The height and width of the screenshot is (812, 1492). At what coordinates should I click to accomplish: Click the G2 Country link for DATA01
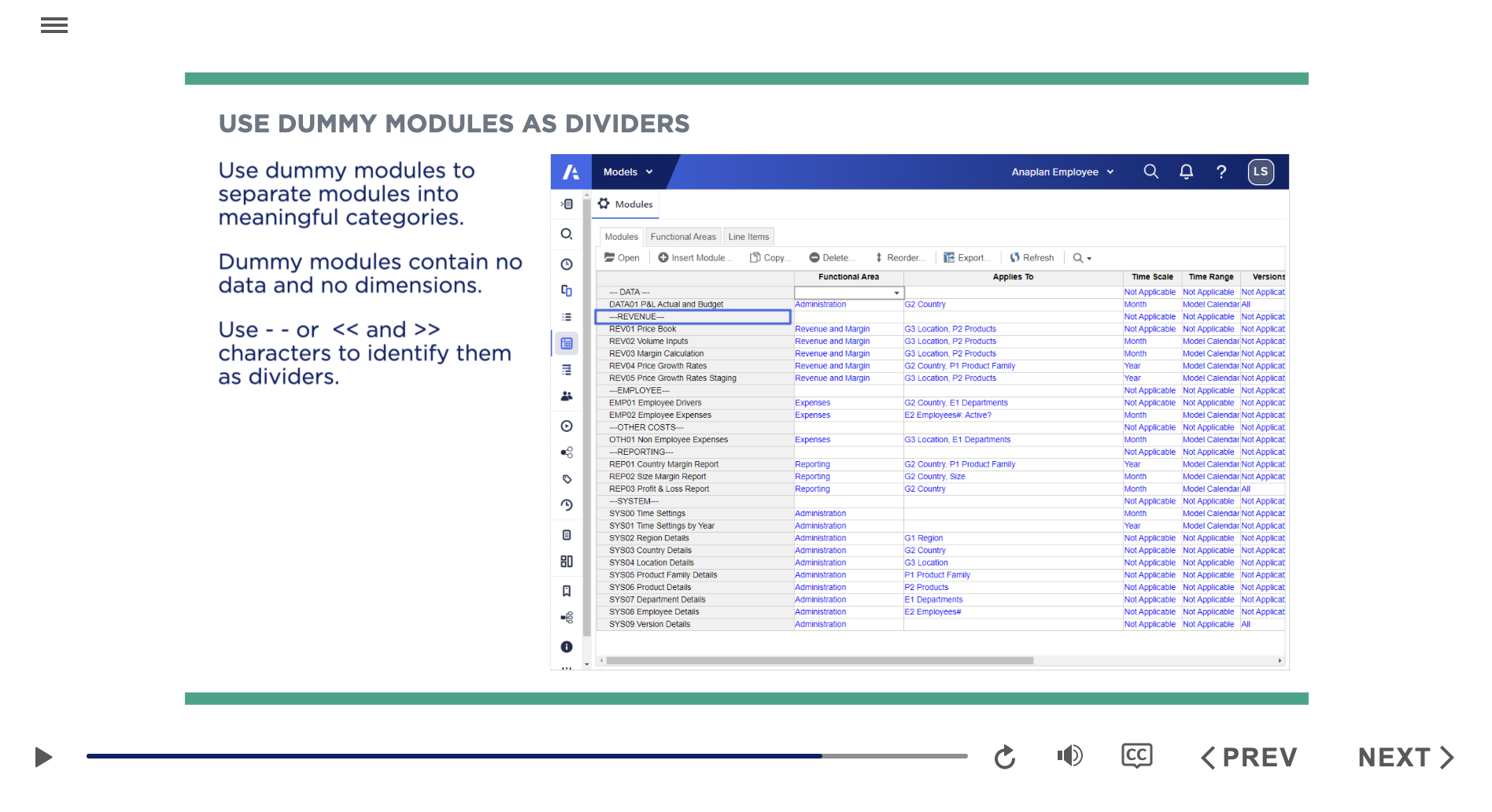pyautogui.click(x=925, y=304)
